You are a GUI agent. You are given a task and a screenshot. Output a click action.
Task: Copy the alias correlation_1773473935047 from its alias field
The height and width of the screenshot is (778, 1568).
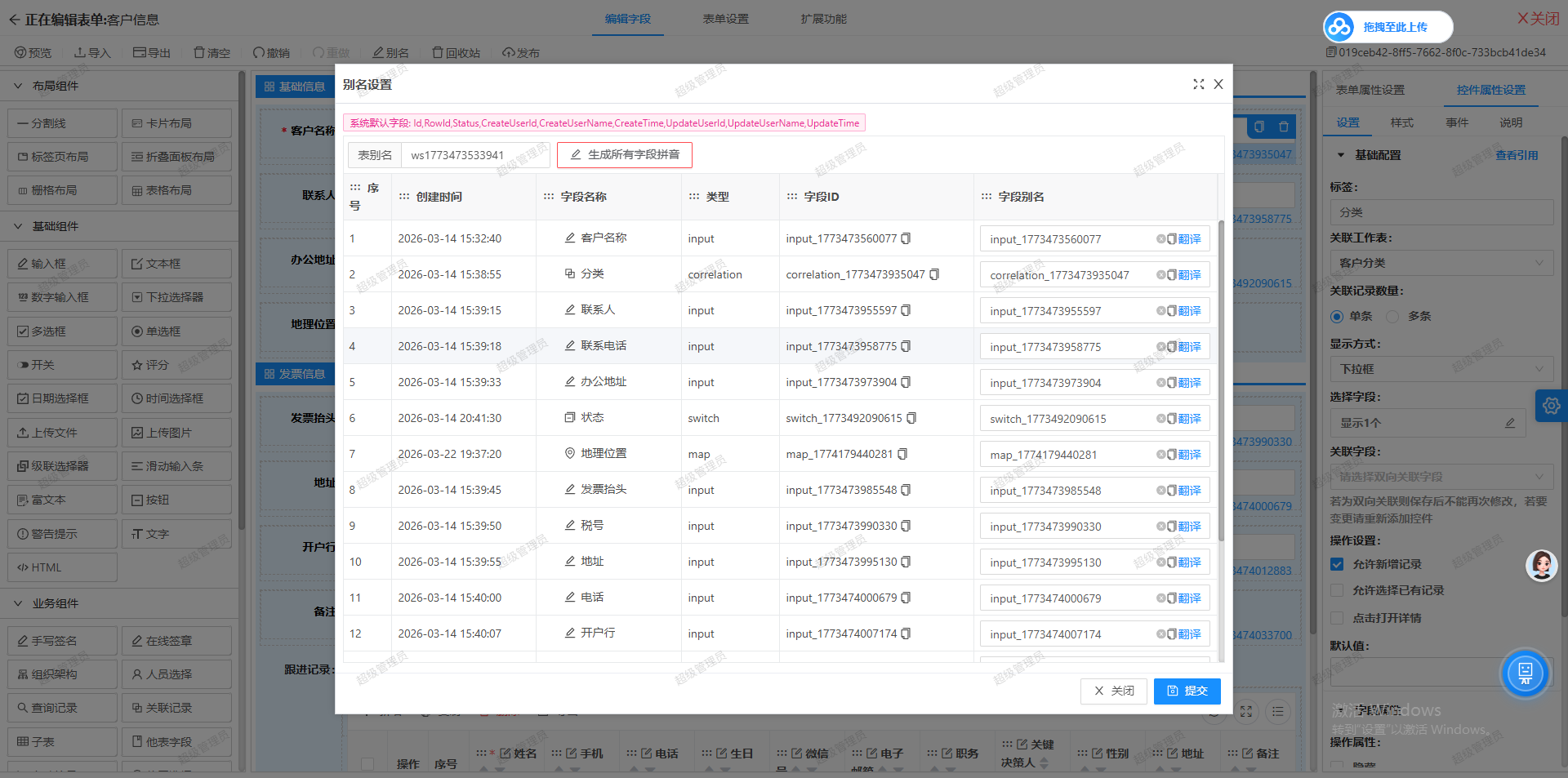[1172, 275]
